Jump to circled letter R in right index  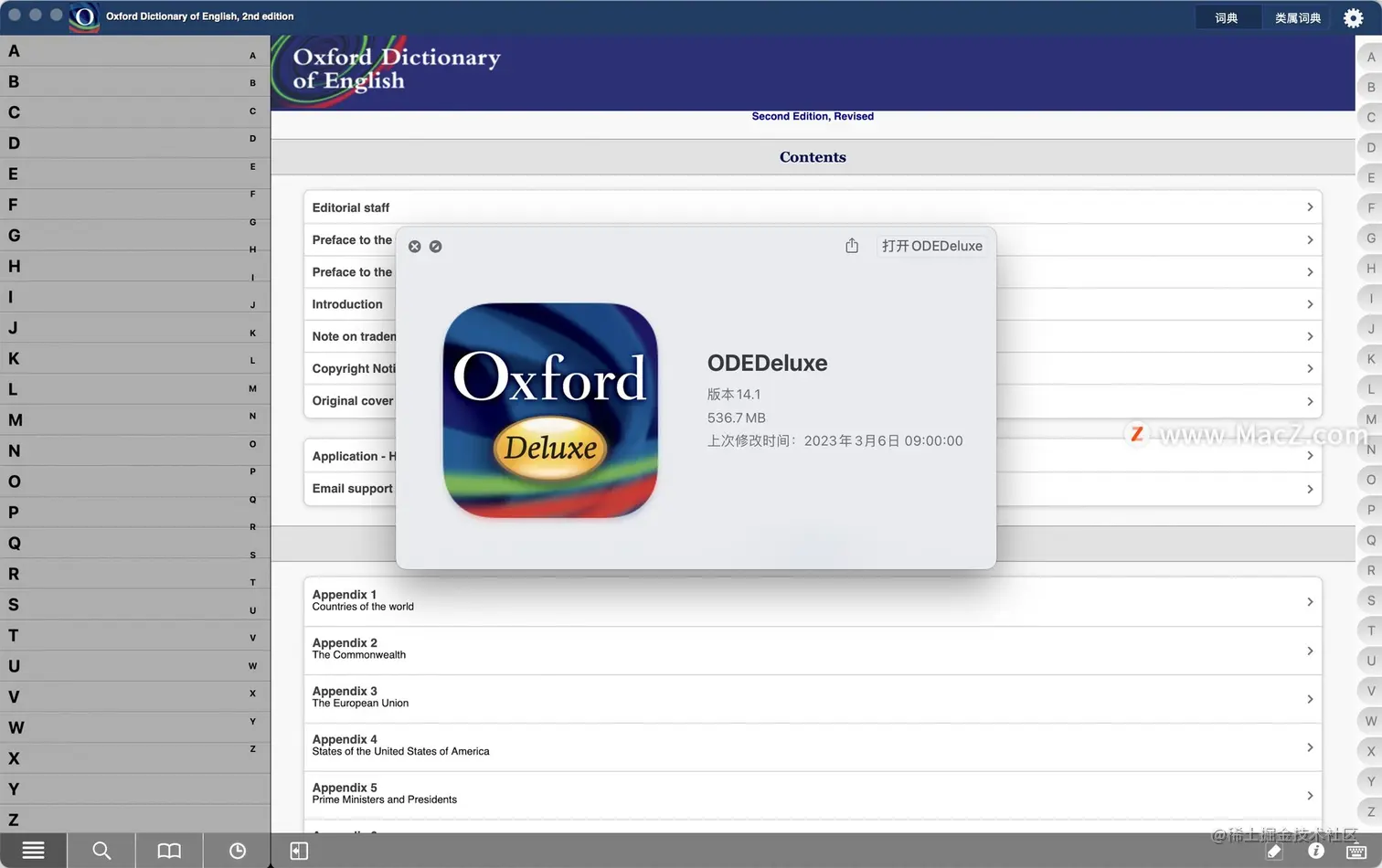(1370, 570)
